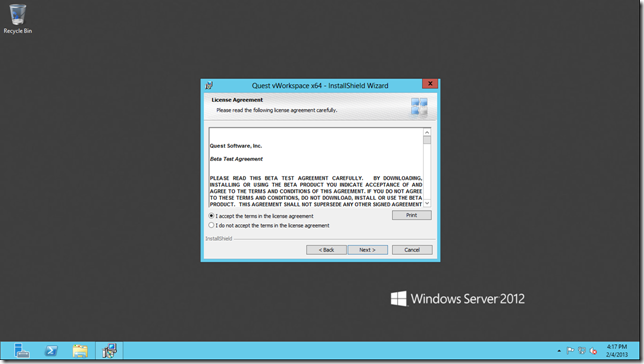Screen dimensions: 644x364
Task: Close the InstallShield Wizard window
Action: (x=430, y=84)
